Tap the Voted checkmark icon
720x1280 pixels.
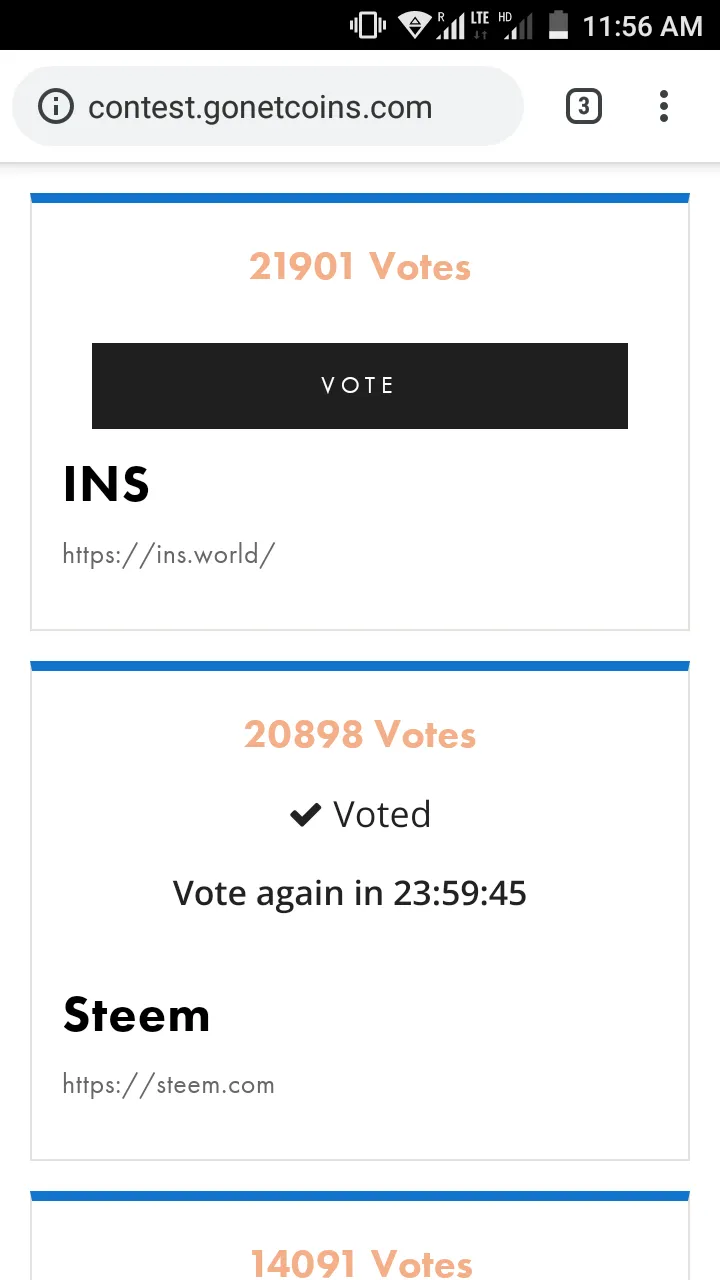[304, 816]
